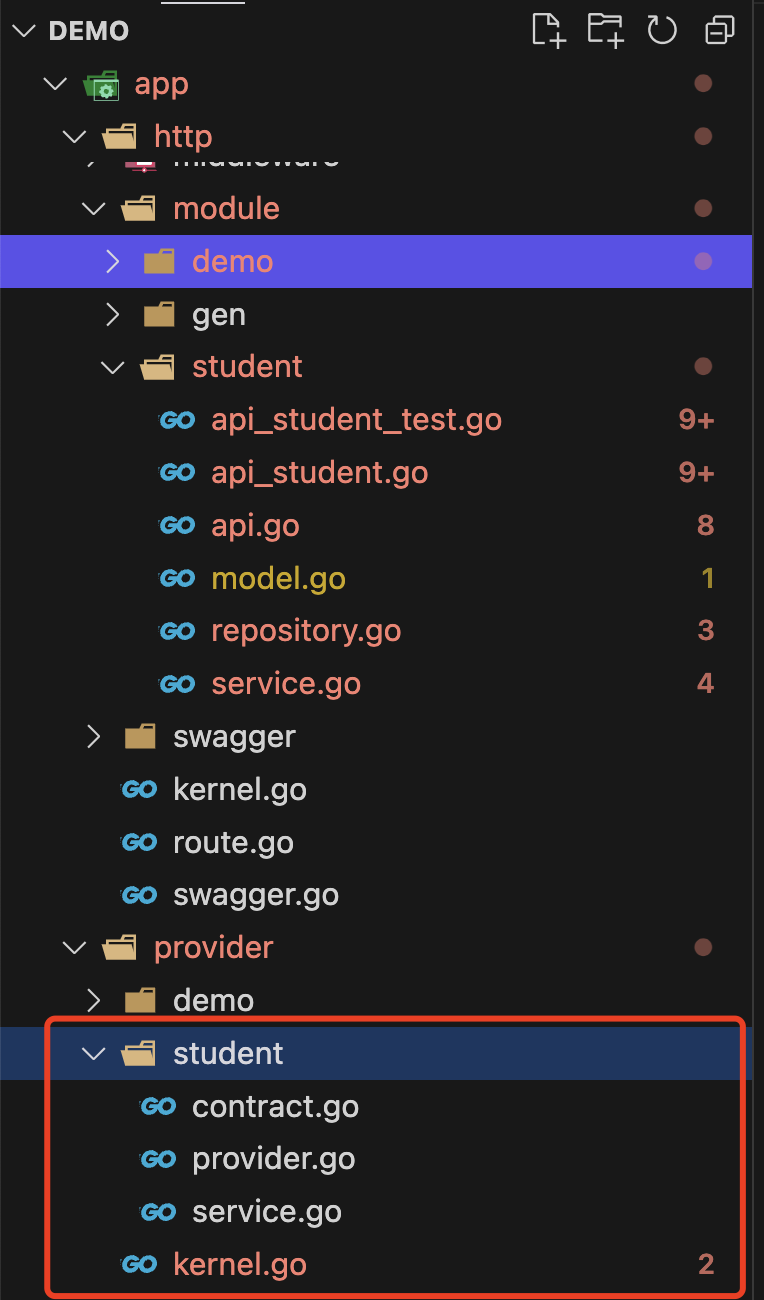Click the New Folder icon
The image size is (764, 1300).
[x=605, y=30]
